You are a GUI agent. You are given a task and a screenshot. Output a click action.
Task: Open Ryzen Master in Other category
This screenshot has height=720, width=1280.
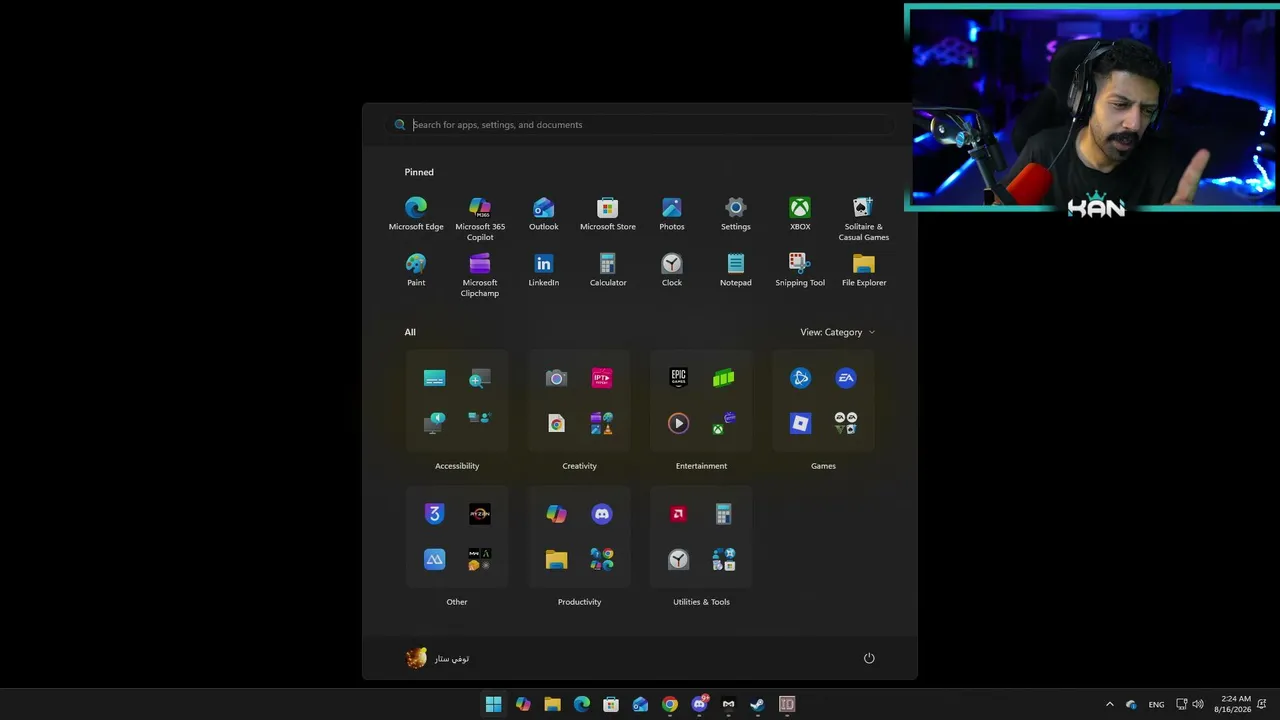pos(480,514)
